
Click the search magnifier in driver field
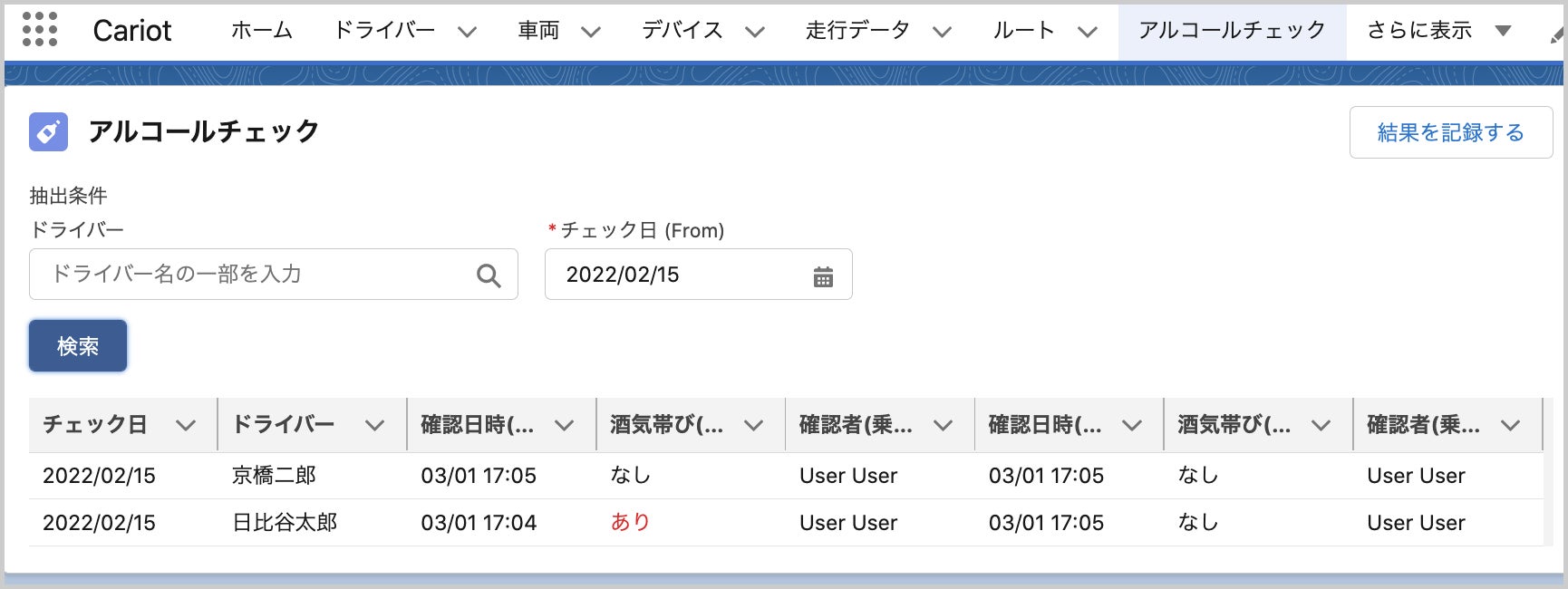tap(489, 275)
